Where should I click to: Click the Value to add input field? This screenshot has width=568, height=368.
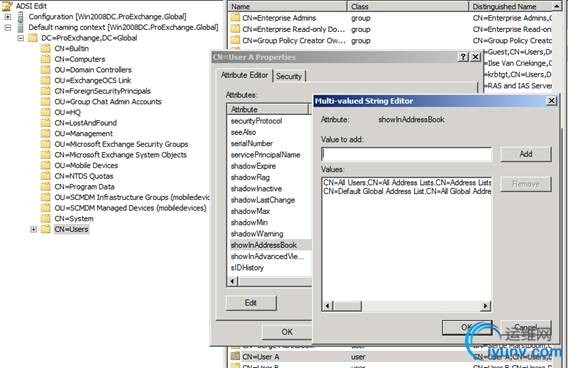[x=406, y=154]
